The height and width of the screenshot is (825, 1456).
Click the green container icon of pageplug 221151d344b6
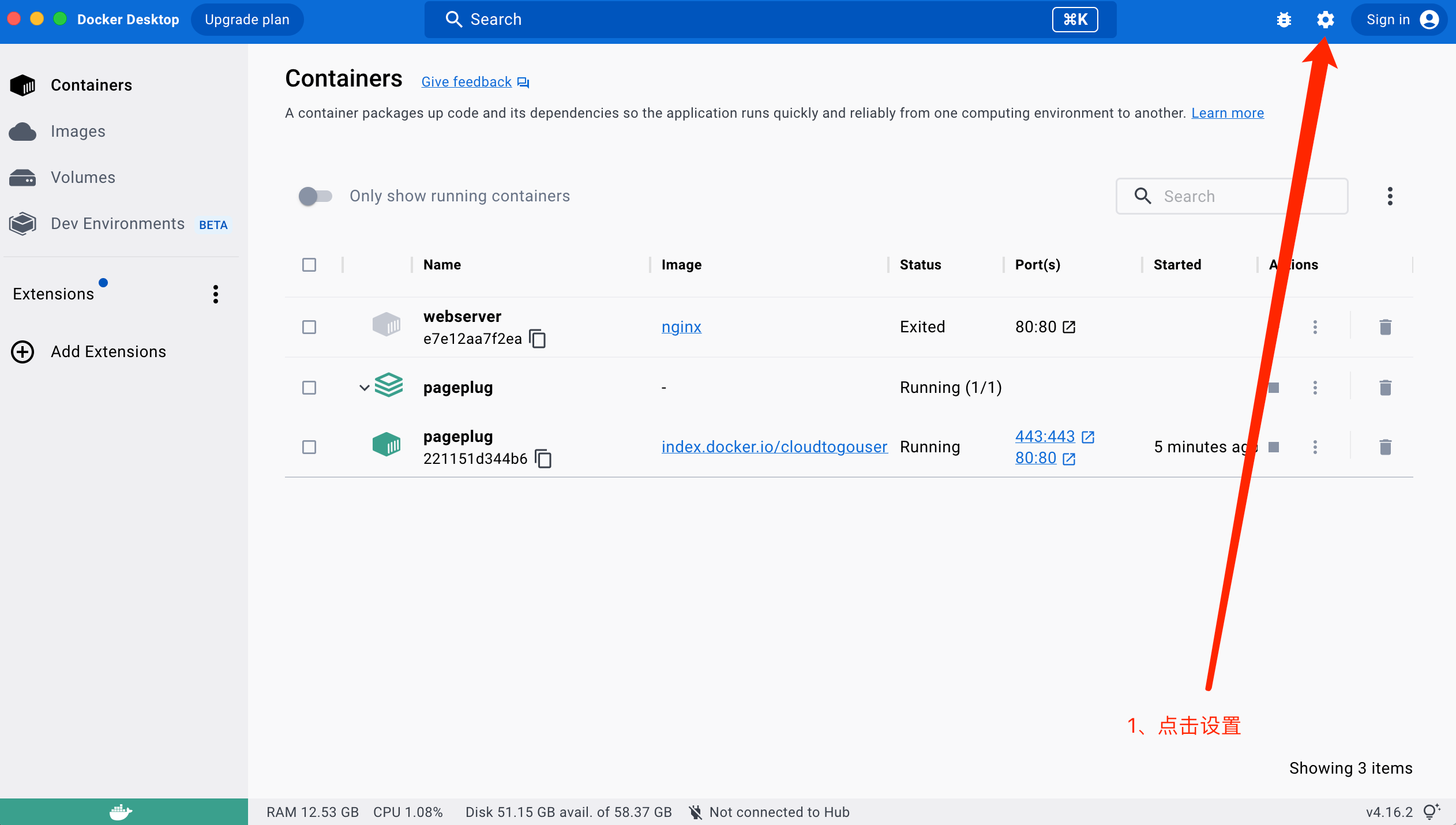coord(386,444)
